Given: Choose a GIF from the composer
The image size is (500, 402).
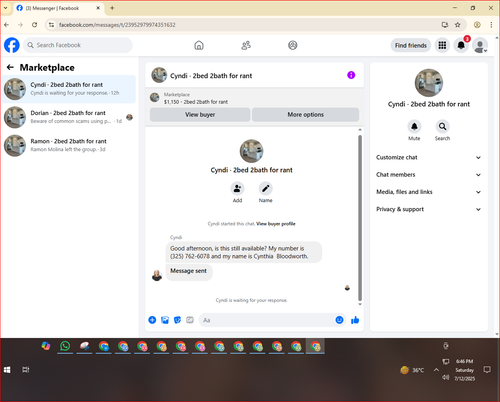Looking at the screenshot, I should 190,320.
